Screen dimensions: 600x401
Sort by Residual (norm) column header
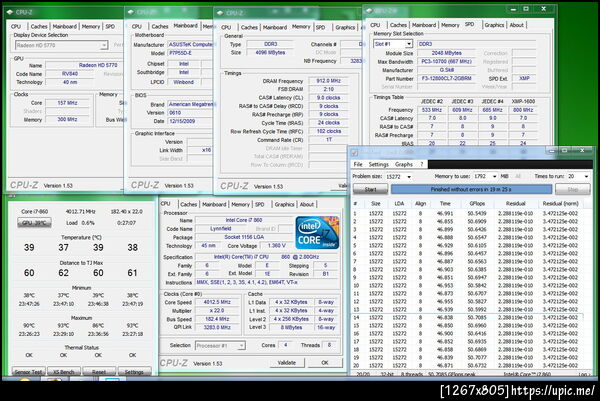point(560,204)
